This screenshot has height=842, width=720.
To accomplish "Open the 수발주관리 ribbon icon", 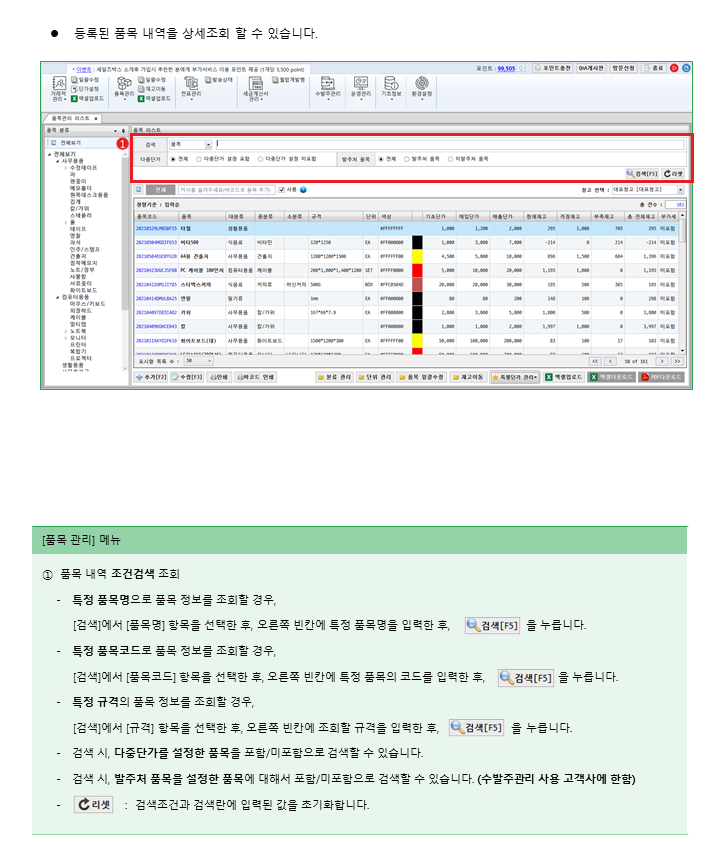I will [x=328, y=88].
